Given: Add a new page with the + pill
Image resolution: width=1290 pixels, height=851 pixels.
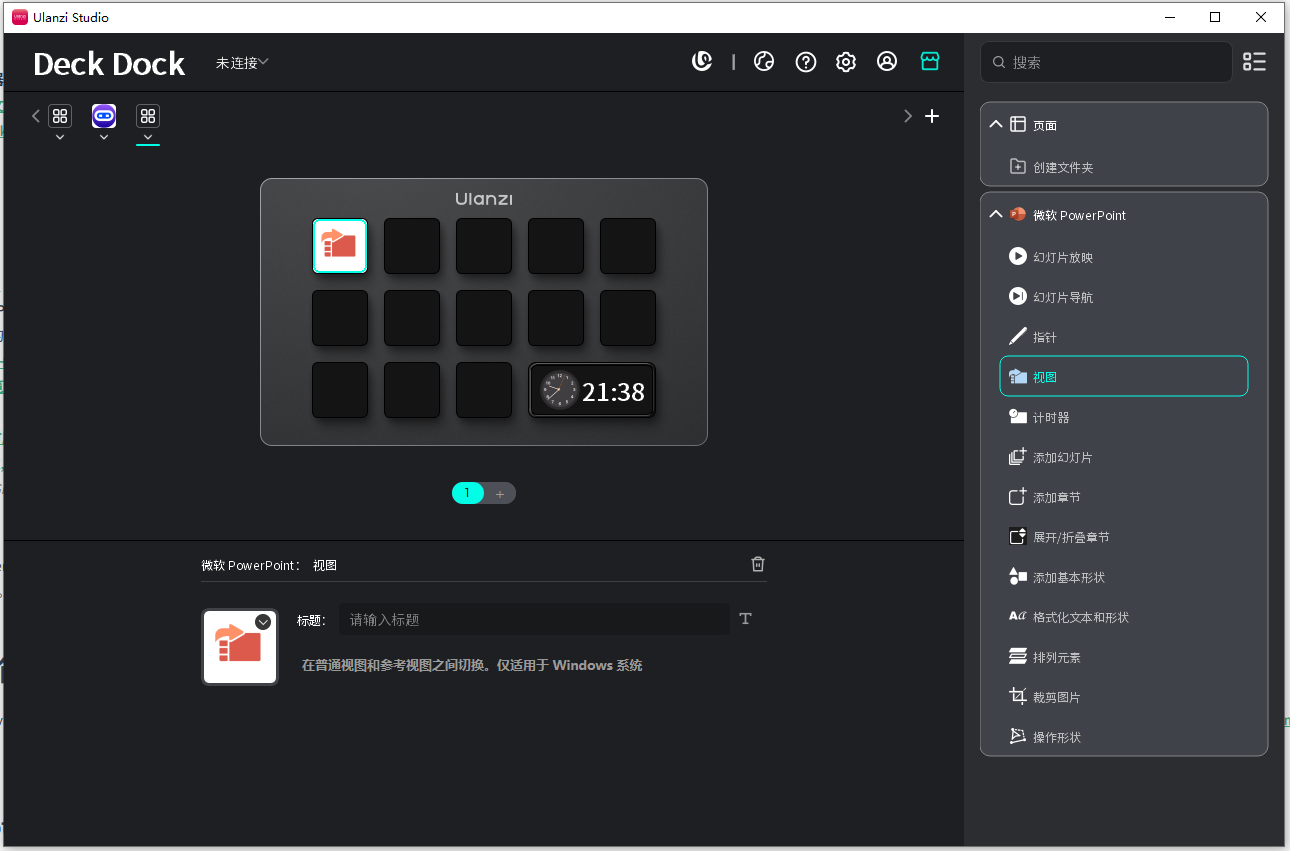Looking at the screenshot, I should [500, 493].
